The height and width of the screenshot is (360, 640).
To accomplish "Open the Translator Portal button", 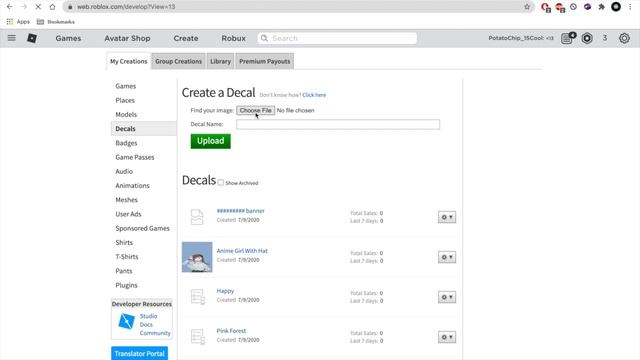I will 139,353.
